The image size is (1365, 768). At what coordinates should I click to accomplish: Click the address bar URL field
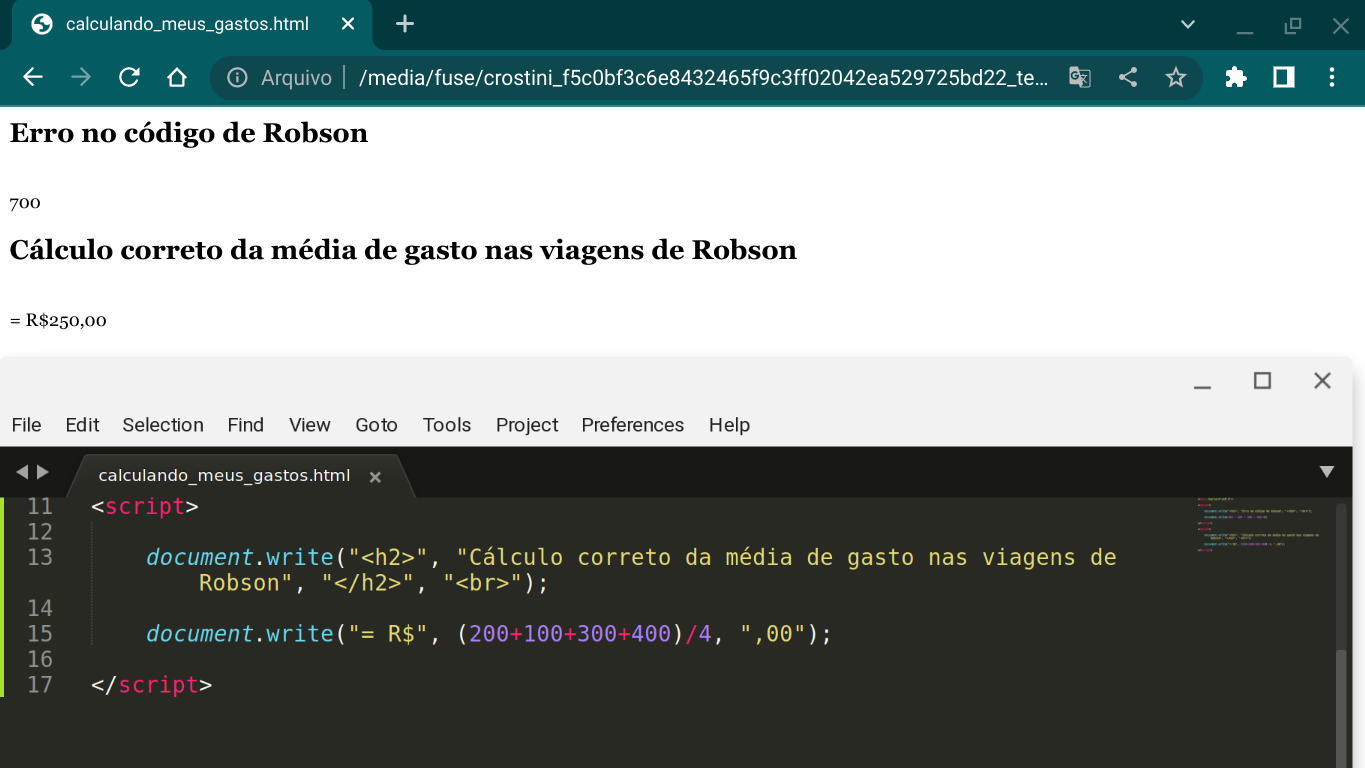[704, 77]
